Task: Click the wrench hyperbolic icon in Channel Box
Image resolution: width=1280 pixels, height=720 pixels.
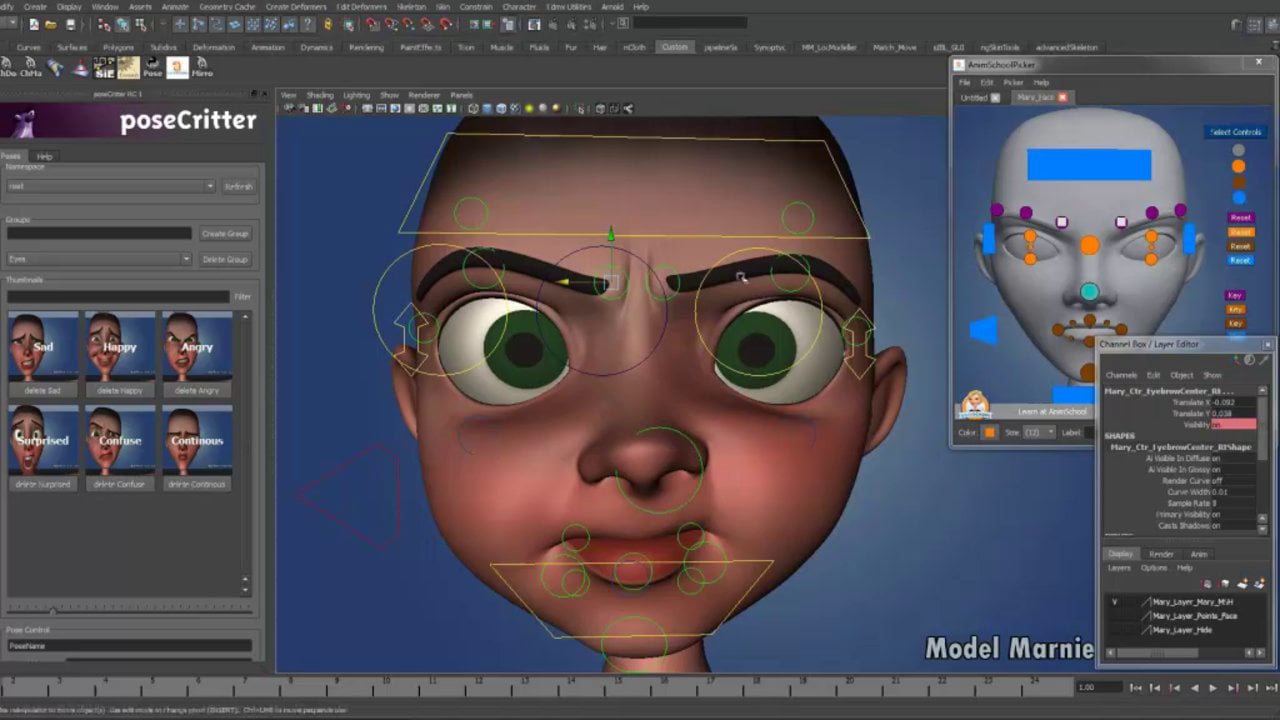Action: [x=1262, y=360]
